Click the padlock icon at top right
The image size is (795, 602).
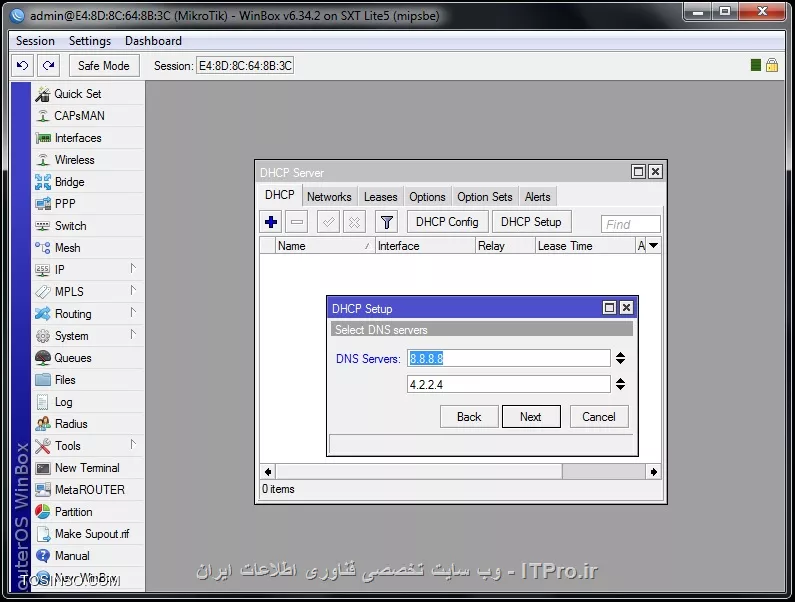coord(772,65)
